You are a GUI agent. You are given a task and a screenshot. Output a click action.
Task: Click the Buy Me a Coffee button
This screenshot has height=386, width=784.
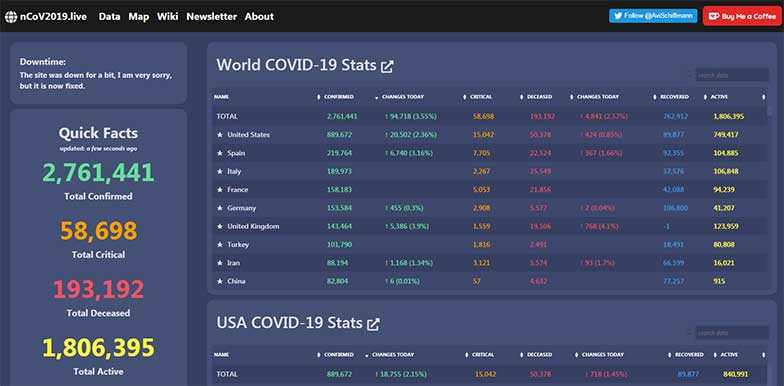[x=743, y=16]
